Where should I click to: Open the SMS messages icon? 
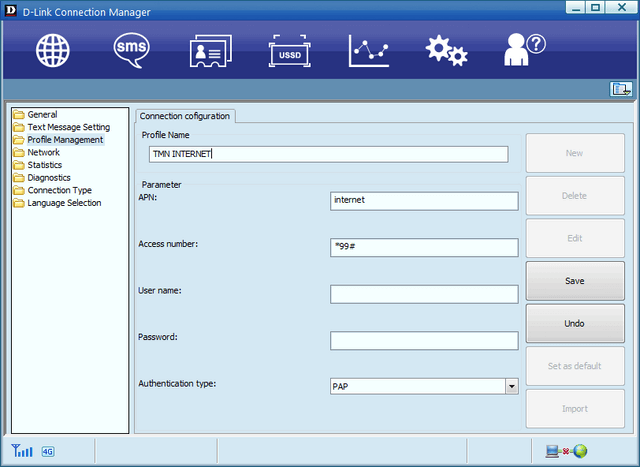point(132,50)
